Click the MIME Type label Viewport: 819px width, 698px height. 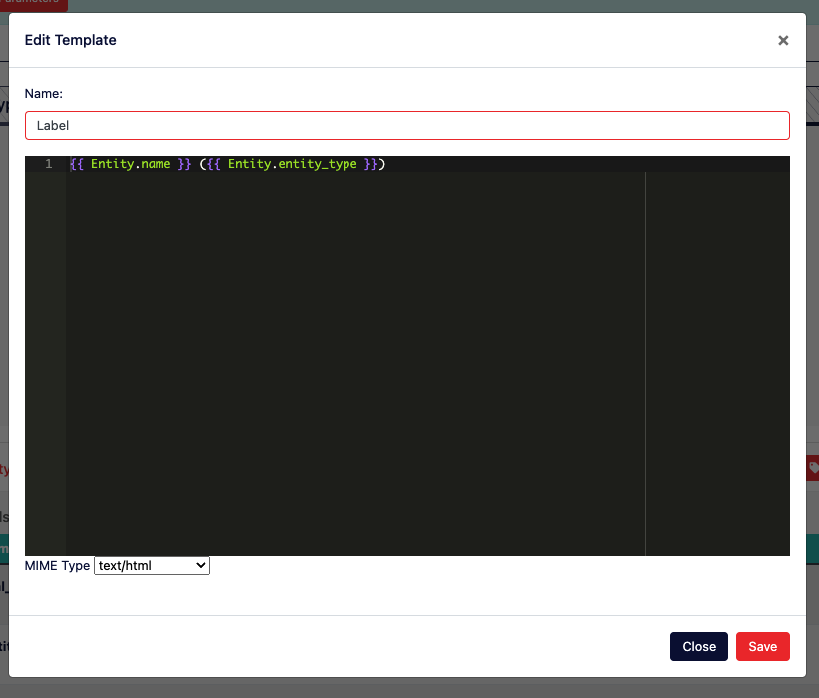57,565
